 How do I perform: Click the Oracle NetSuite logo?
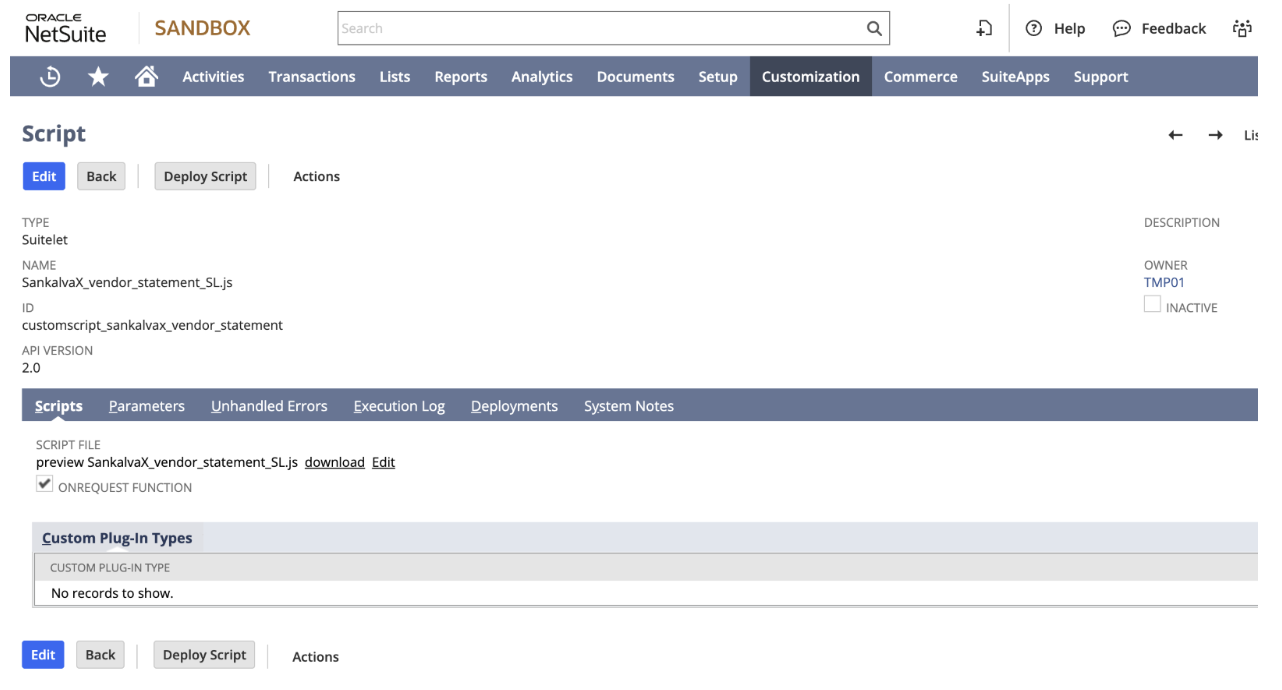pos(66,29)
